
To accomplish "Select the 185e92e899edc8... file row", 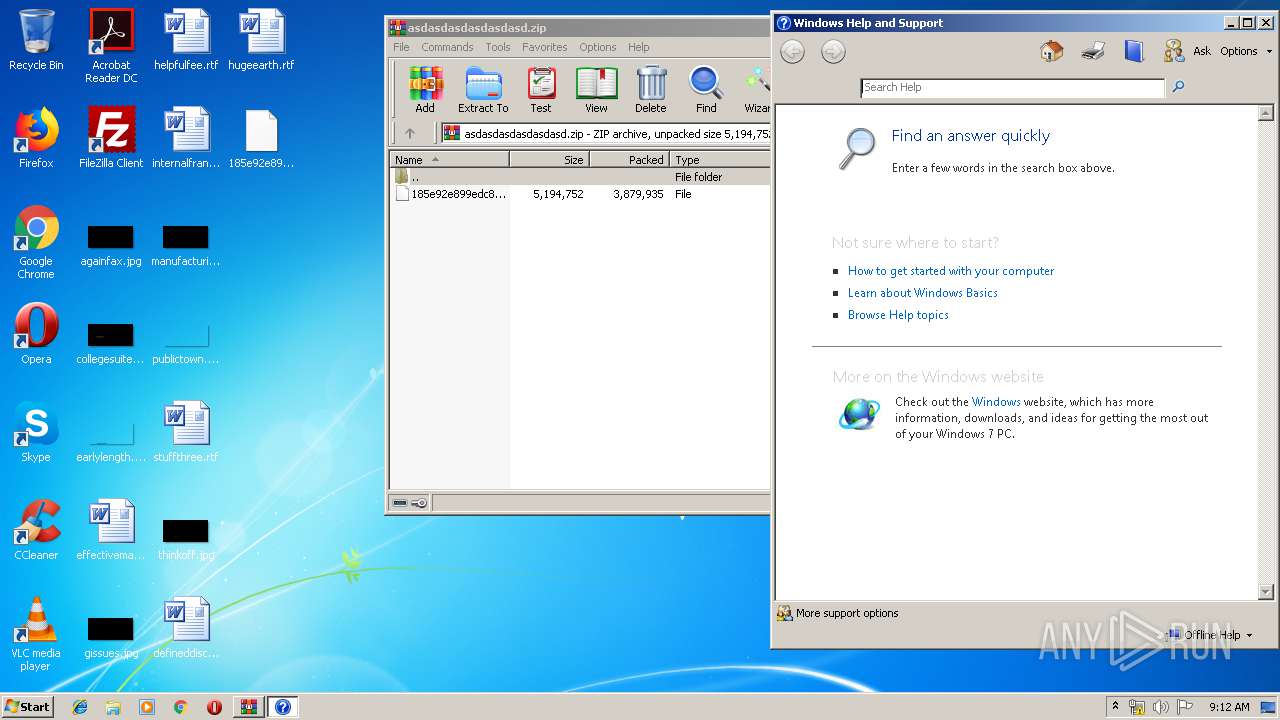I will point(579,194).
